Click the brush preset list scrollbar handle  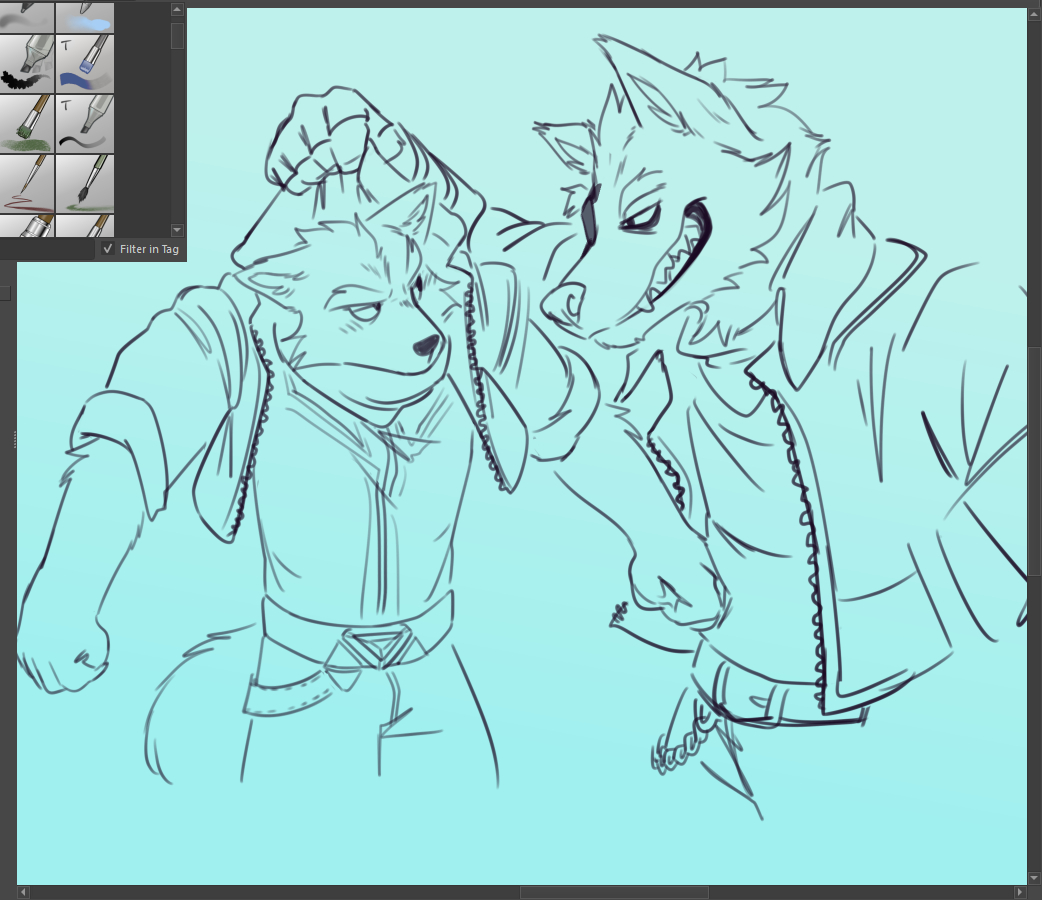click(177, 35)
